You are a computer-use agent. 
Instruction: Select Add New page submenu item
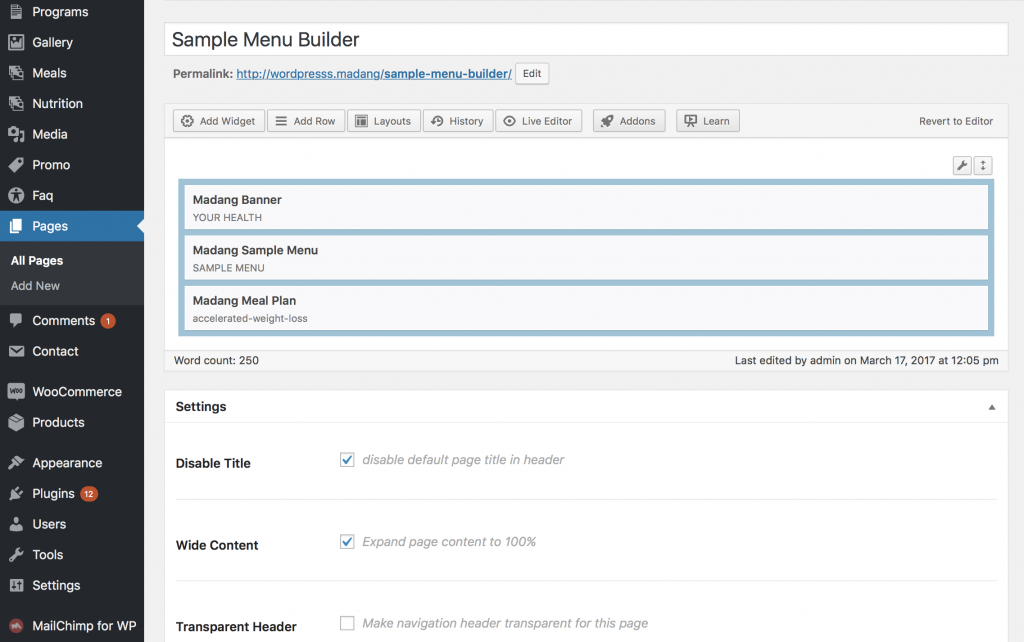point(35,285)
